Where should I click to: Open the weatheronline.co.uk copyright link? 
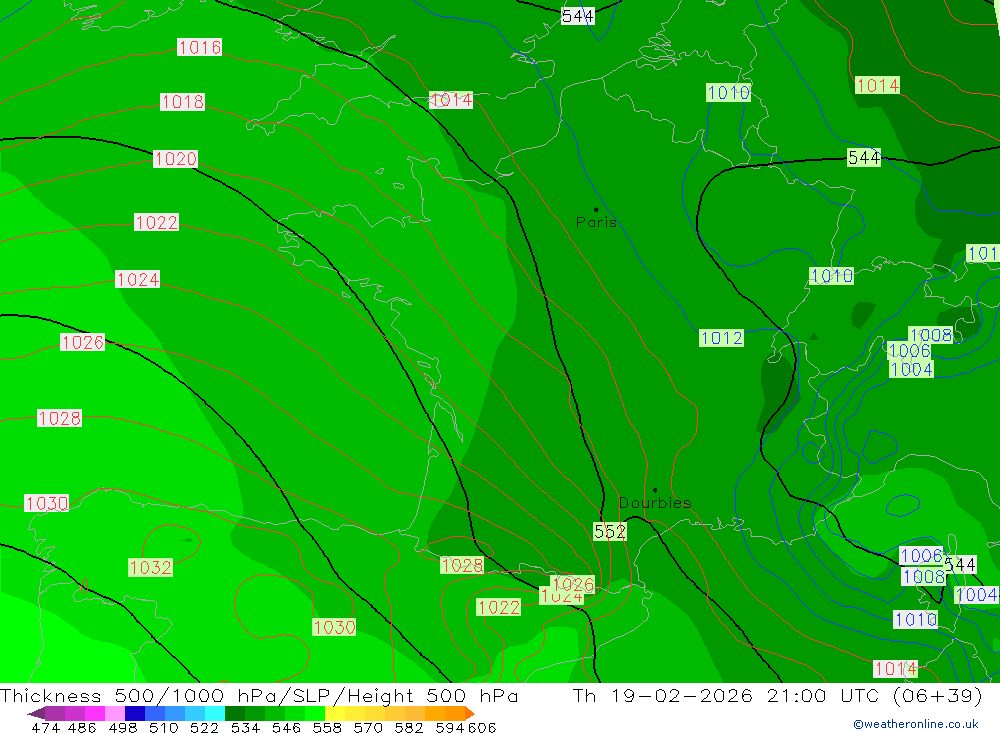click(x=915, y=724)
